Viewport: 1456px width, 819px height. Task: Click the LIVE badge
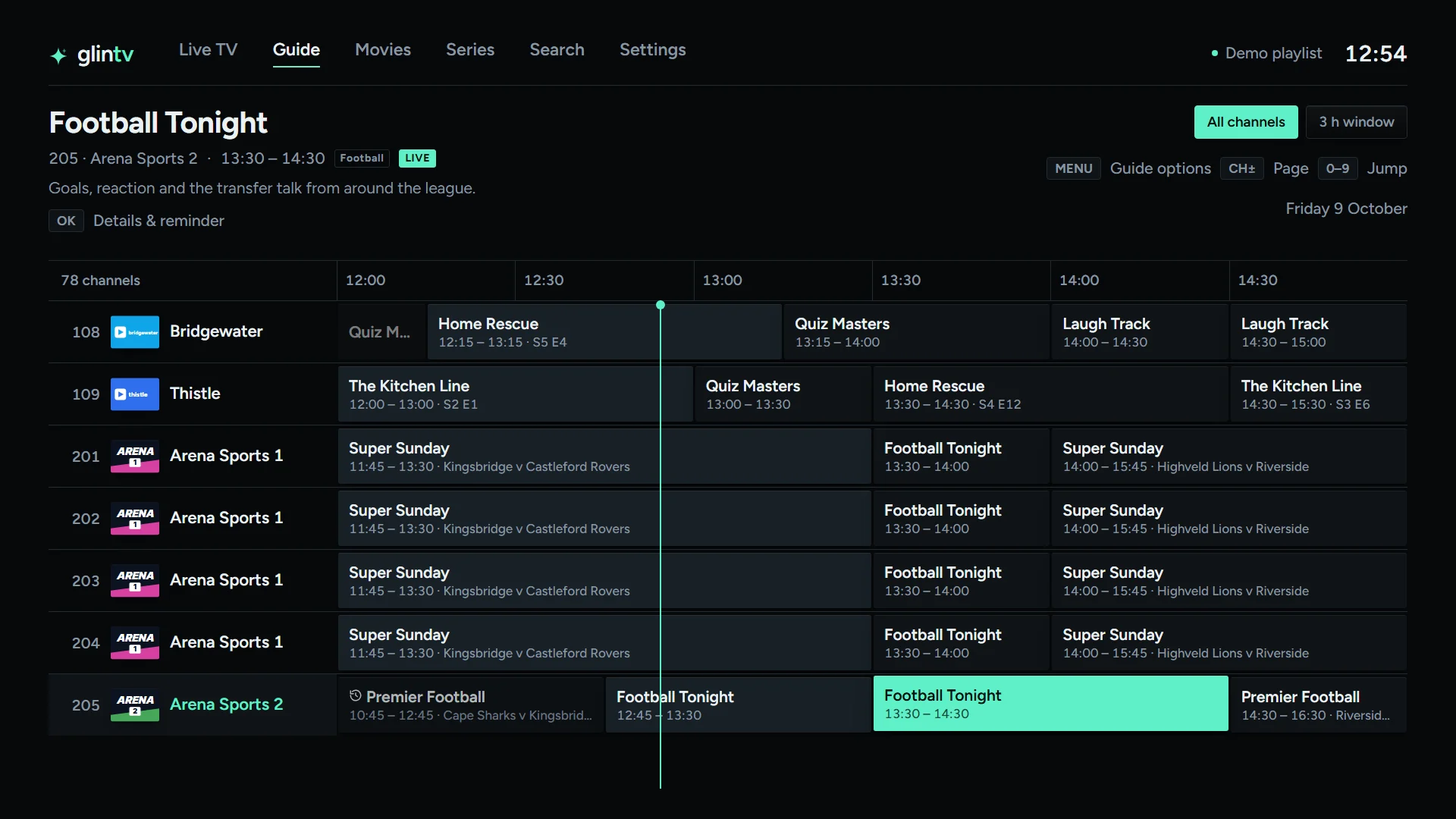(417, 158)
